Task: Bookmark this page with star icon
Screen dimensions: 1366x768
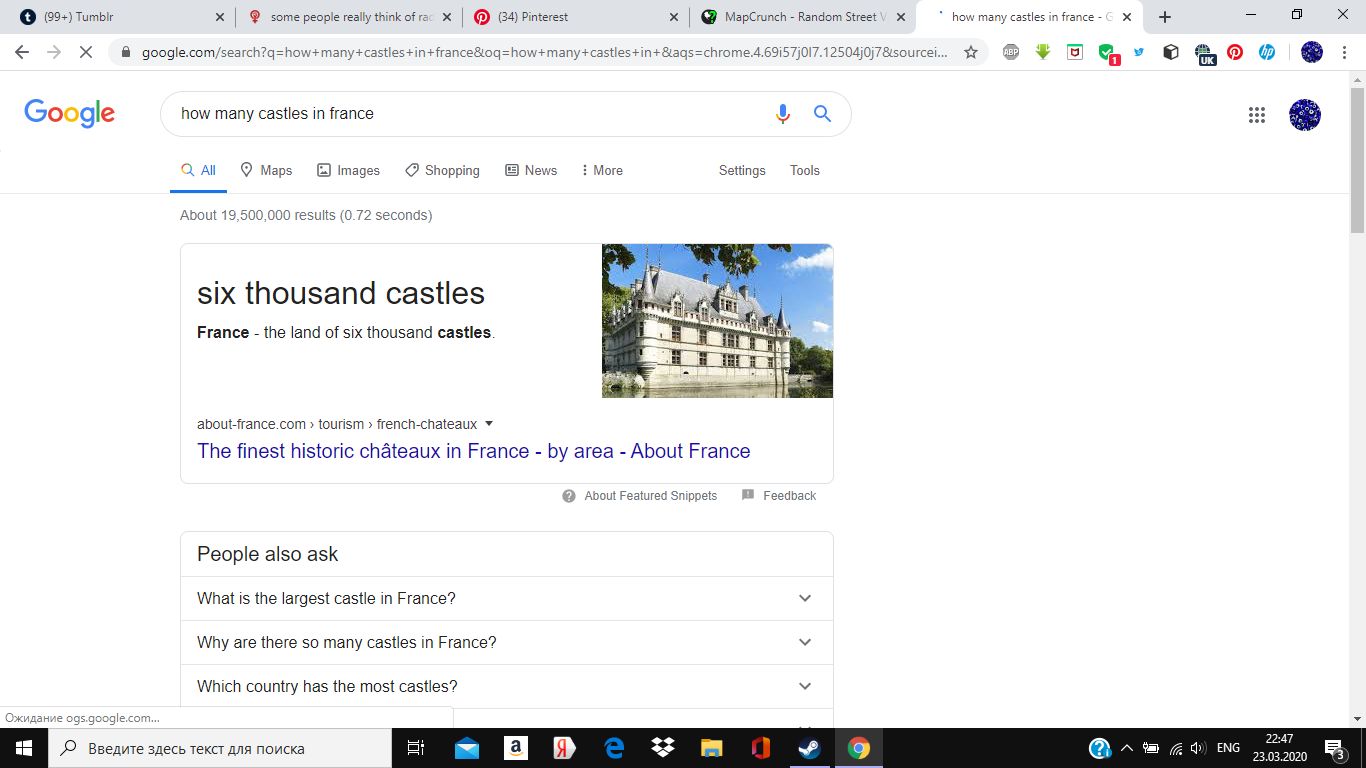Action: (970, 53)
